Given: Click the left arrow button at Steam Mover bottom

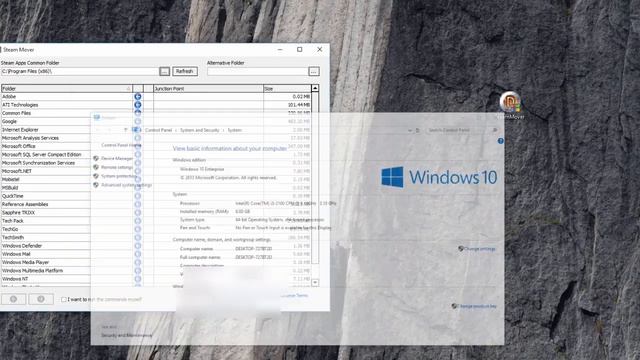Looking at the screenshot, I should click(13, 299).
